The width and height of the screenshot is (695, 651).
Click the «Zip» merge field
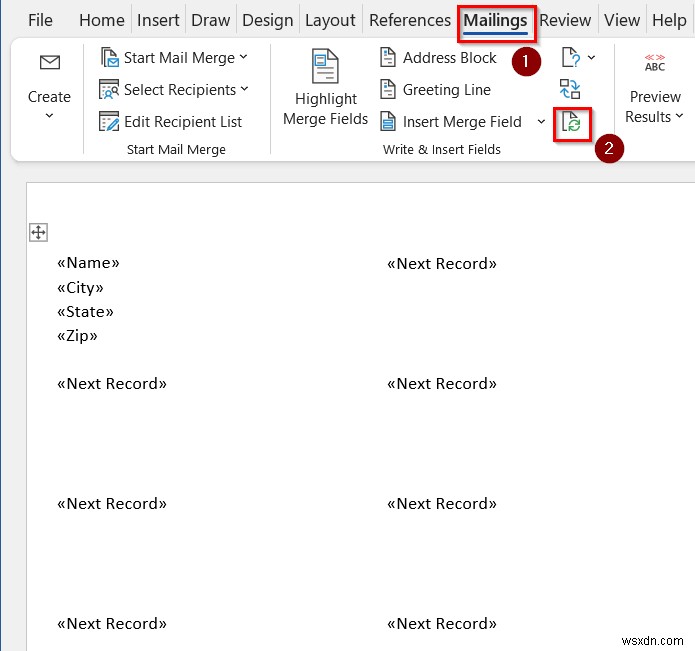pos(77,336)
